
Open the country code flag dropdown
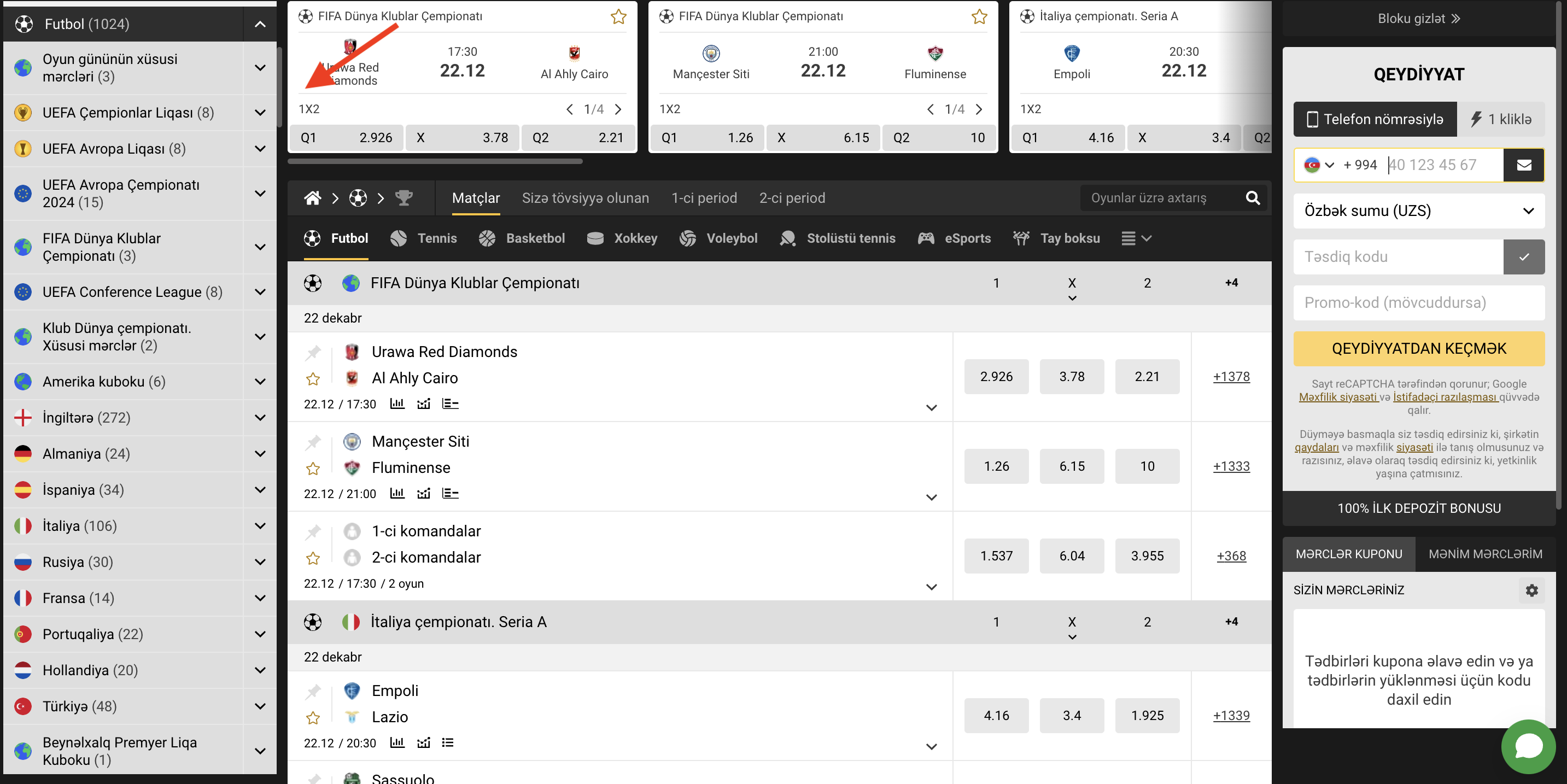(1318, 165)
